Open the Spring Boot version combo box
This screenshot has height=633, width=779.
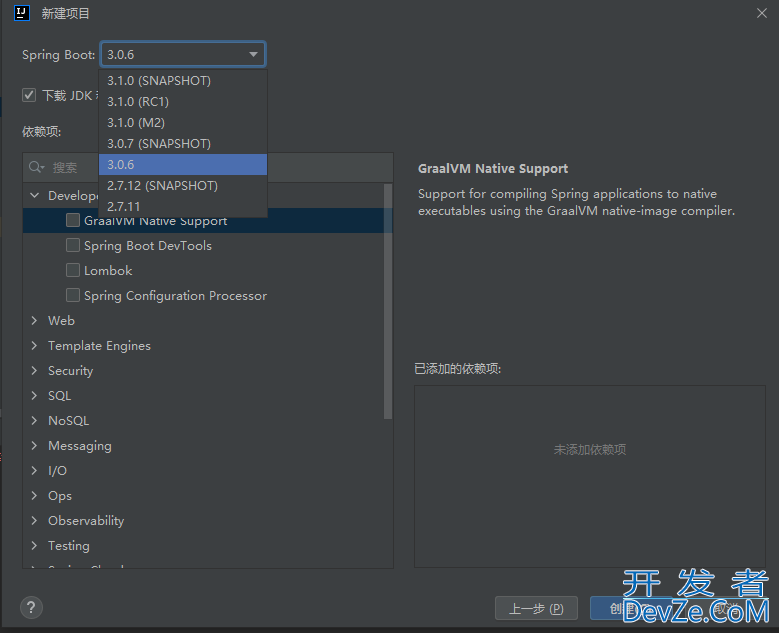click(183, 54)
